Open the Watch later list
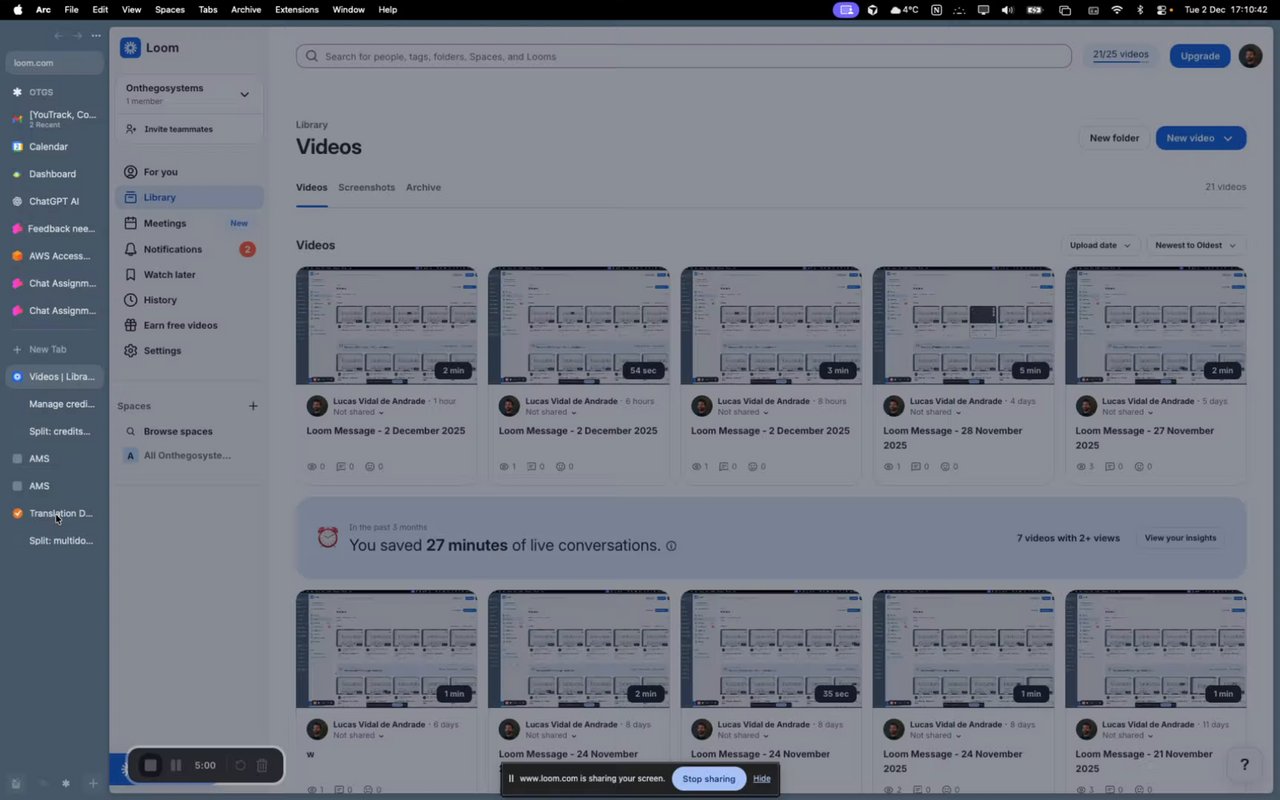 (x=189, y=274)
